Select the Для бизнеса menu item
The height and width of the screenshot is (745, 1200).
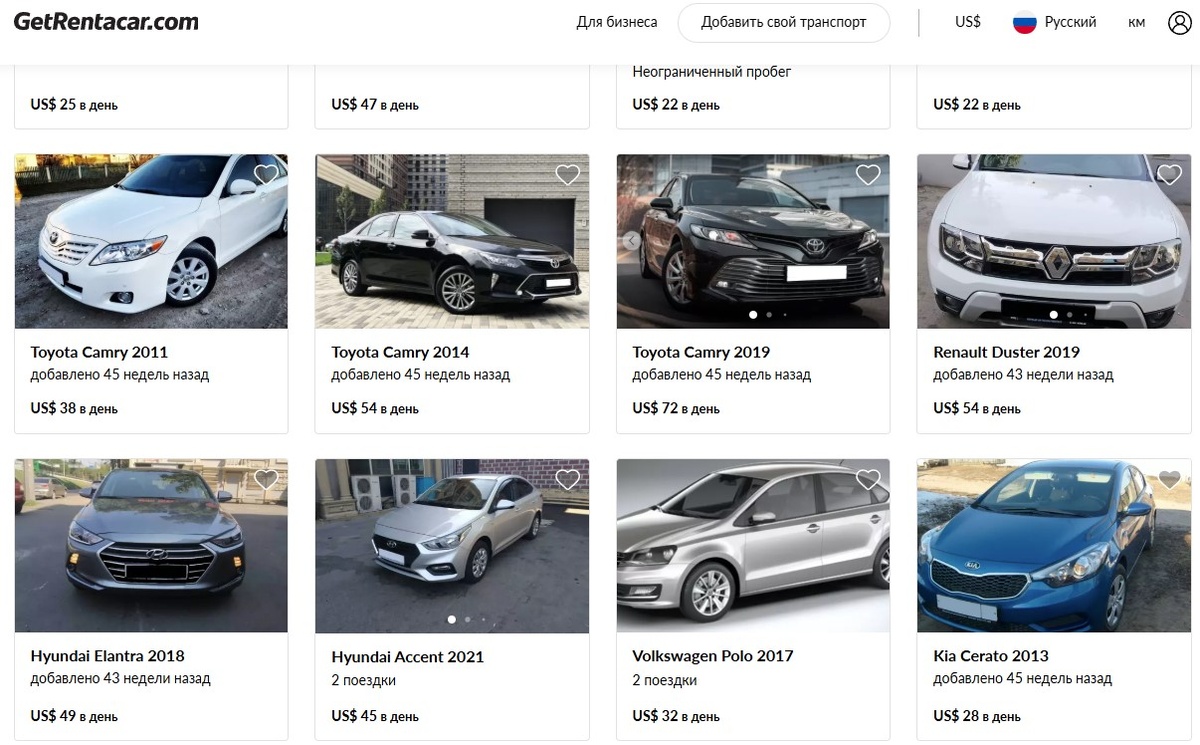[x=616, y=21]
